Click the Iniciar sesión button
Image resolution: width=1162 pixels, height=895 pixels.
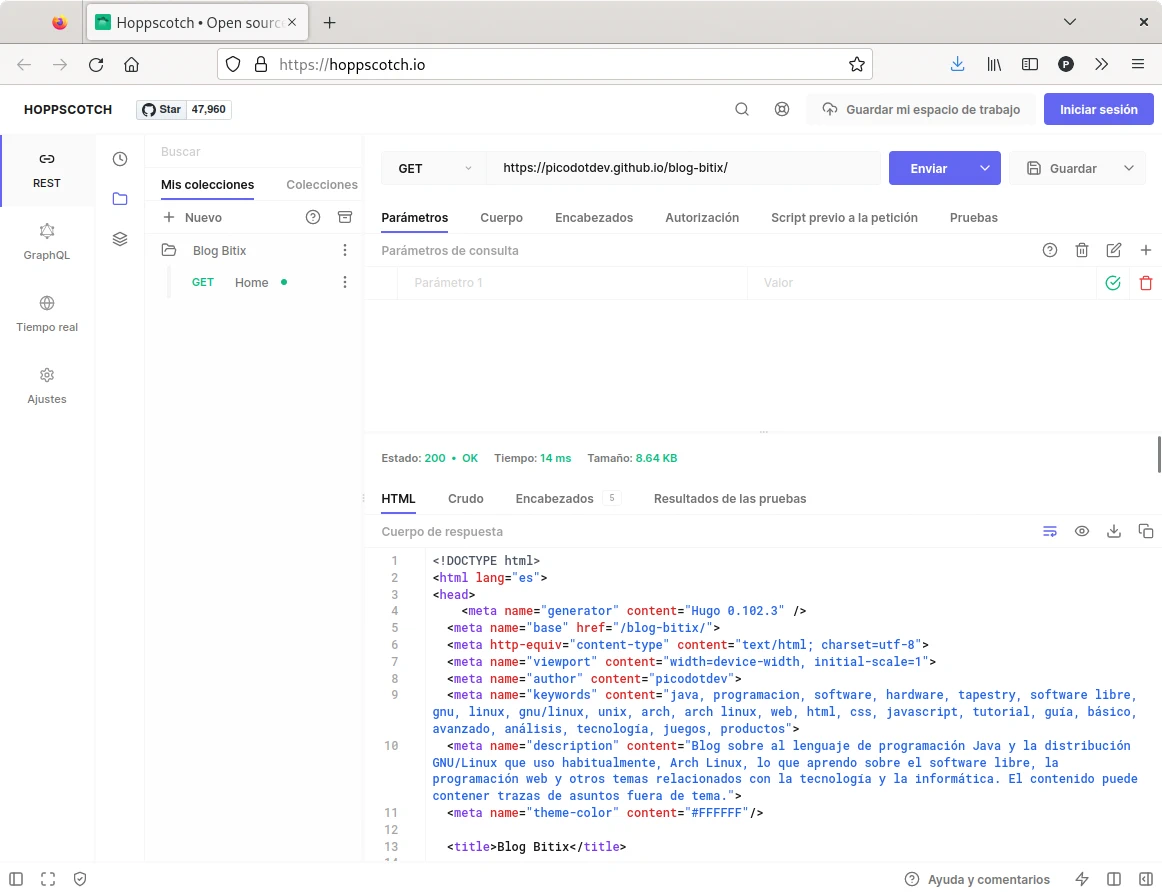coord(1098,110)
